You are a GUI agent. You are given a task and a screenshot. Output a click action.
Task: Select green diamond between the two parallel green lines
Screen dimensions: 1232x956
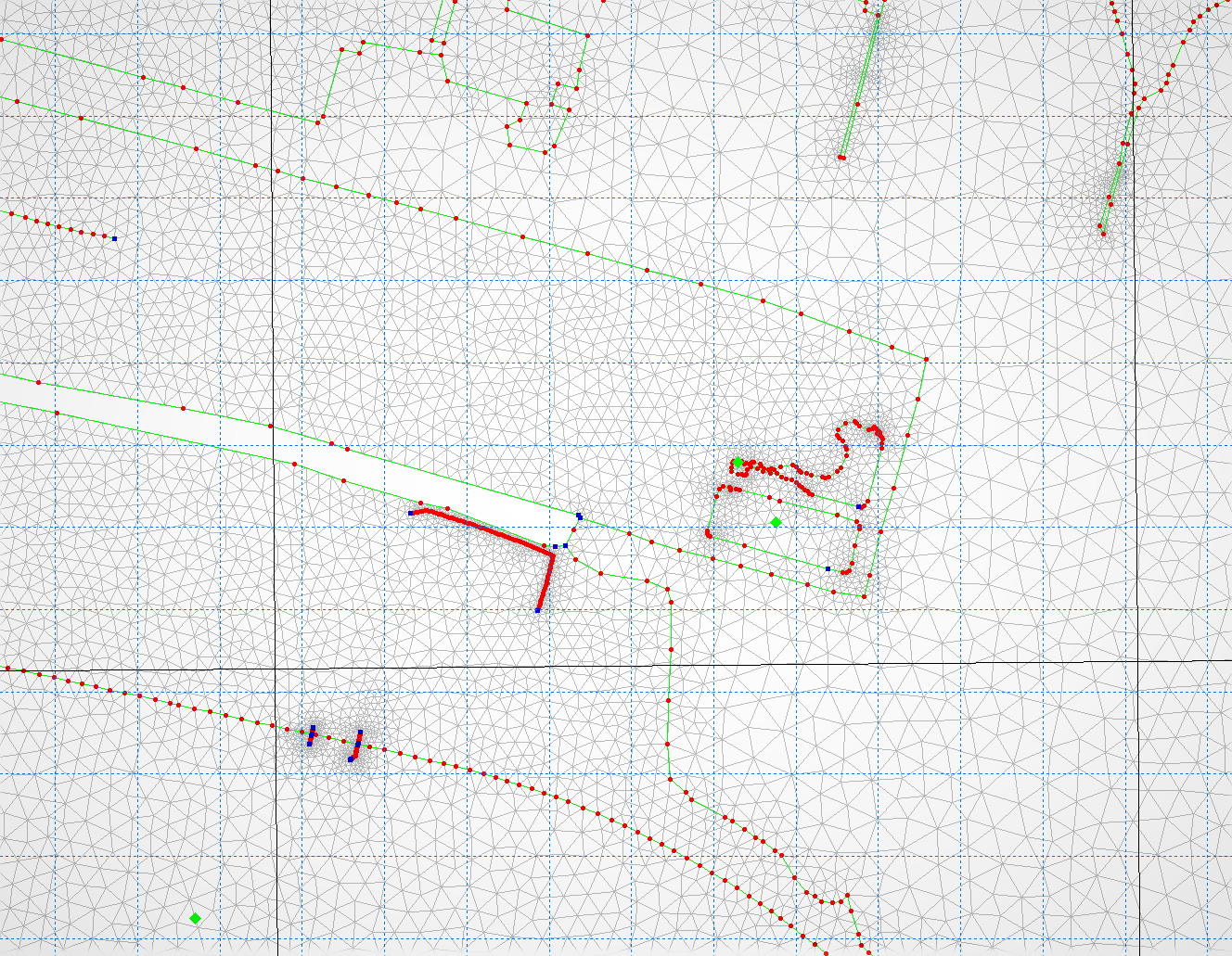point(776,522)
